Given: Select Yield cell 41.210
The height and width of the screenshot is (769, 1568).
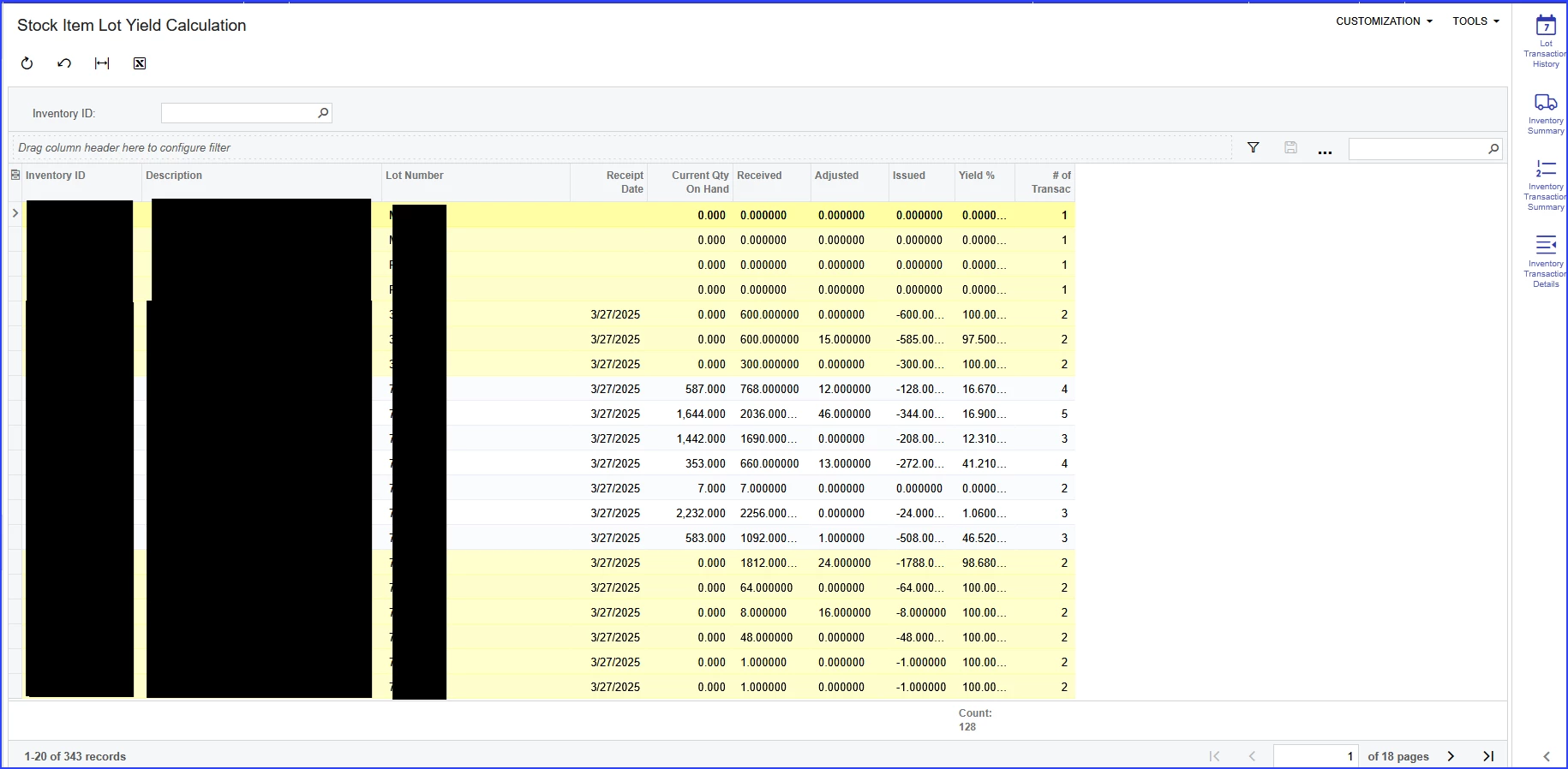Looking at the screenshot, I should [x=984, y=463].
